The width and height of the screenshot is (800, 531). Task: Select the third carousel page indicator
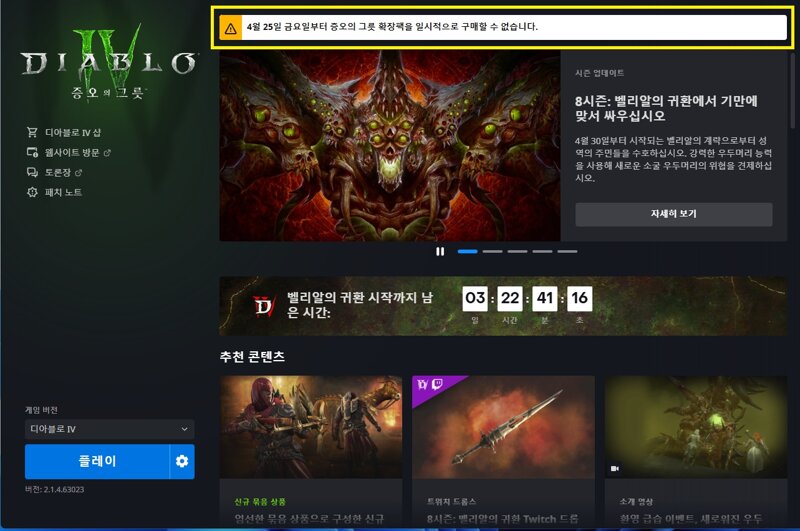(517, 251)
